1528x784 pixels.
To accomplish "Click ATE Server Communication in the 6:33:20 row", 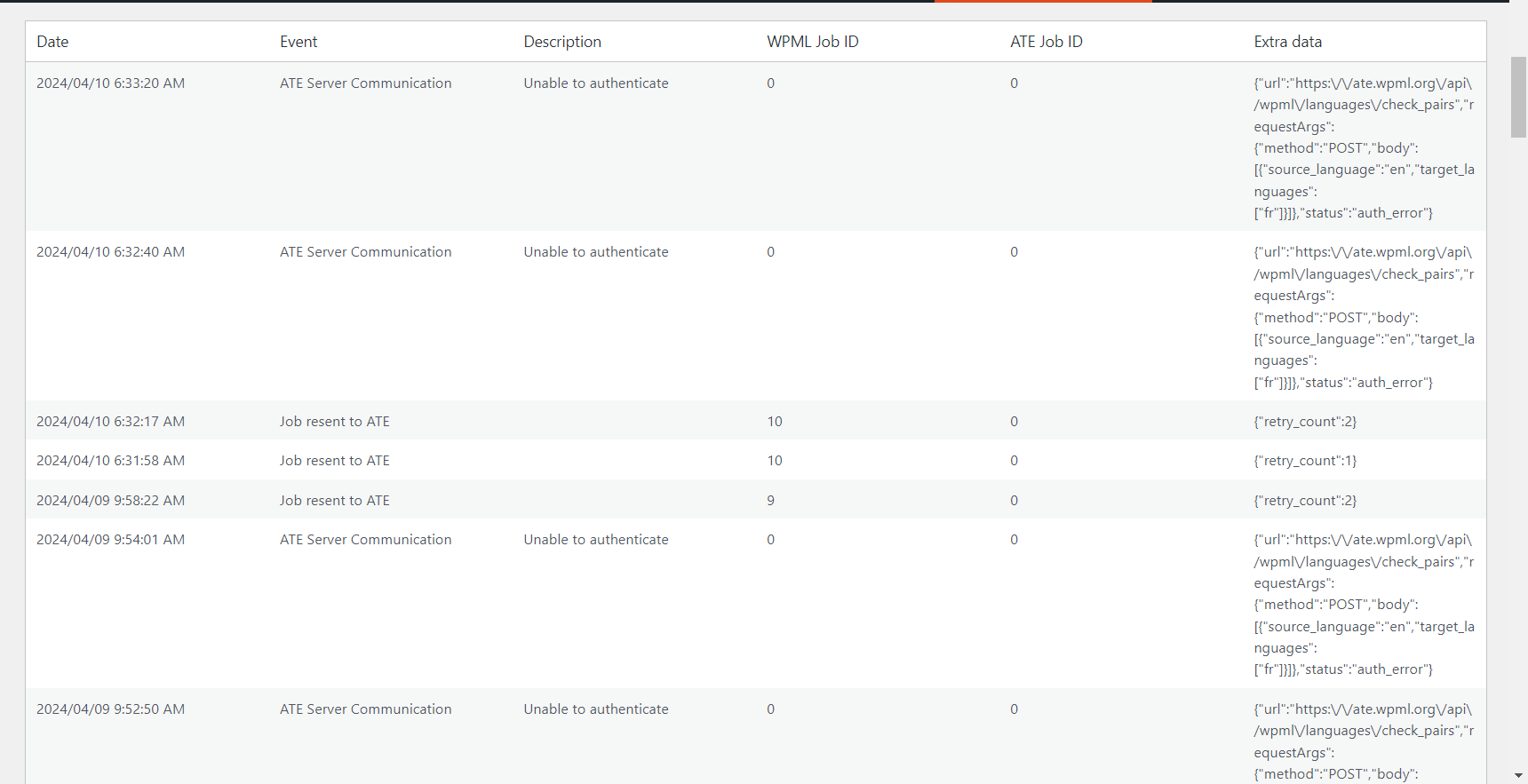I will tap(366, 83).
